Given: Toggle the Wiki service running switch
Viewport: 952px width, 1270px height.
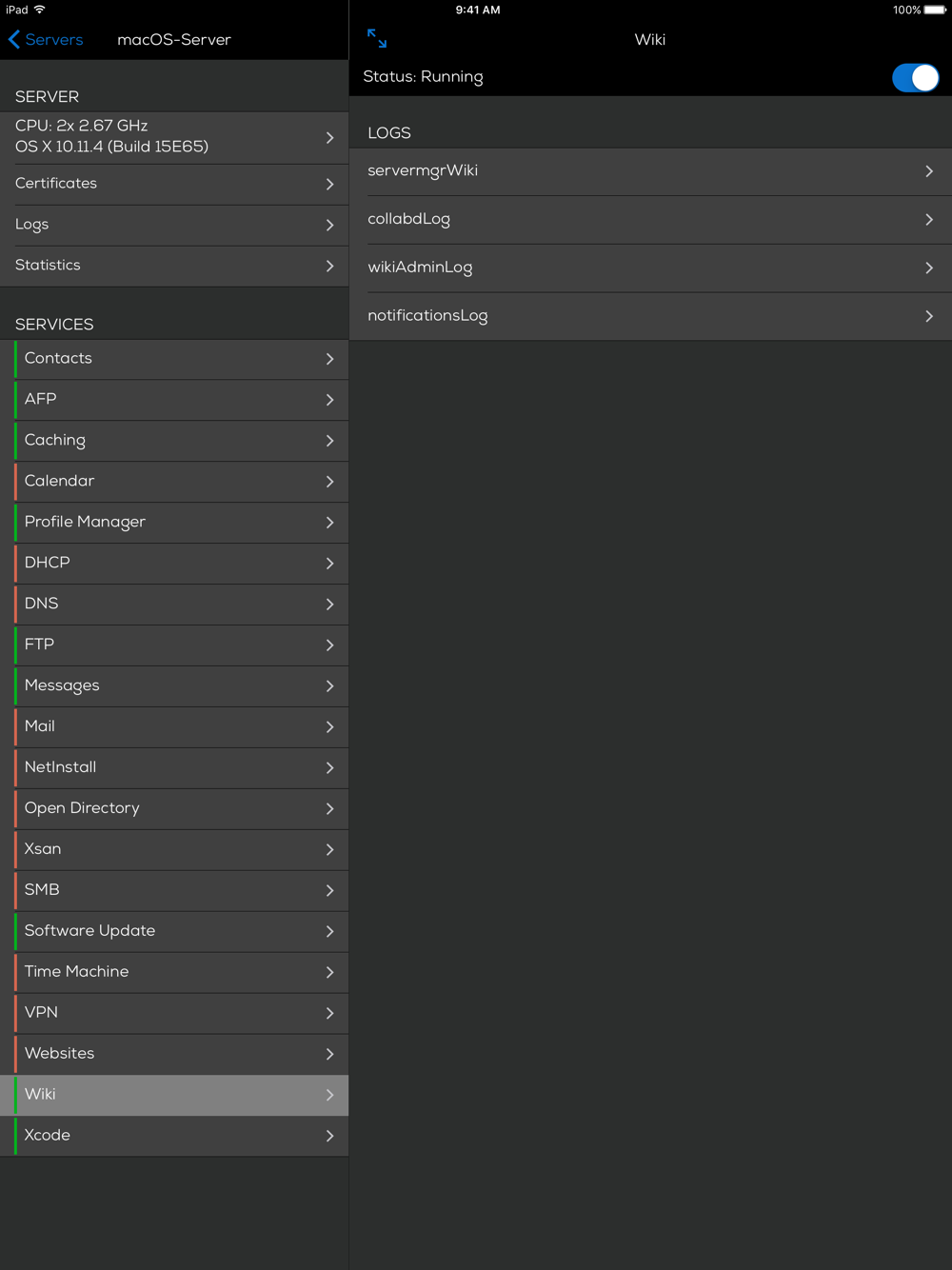Looking at the screenshot, I should (915, 78).
